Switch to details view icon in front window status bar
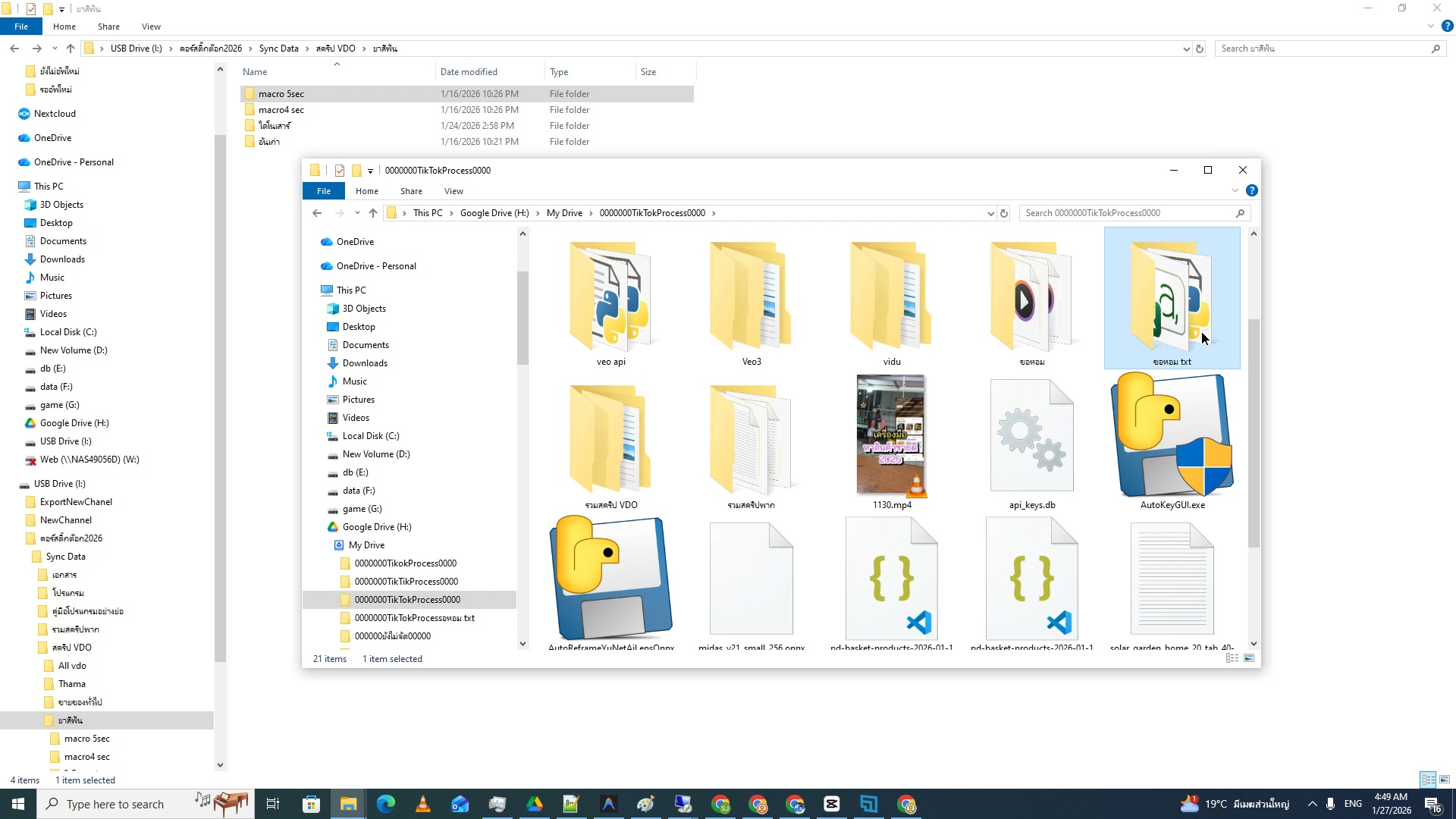The width and height of the screenshot is (1456, 819). 1232,658
